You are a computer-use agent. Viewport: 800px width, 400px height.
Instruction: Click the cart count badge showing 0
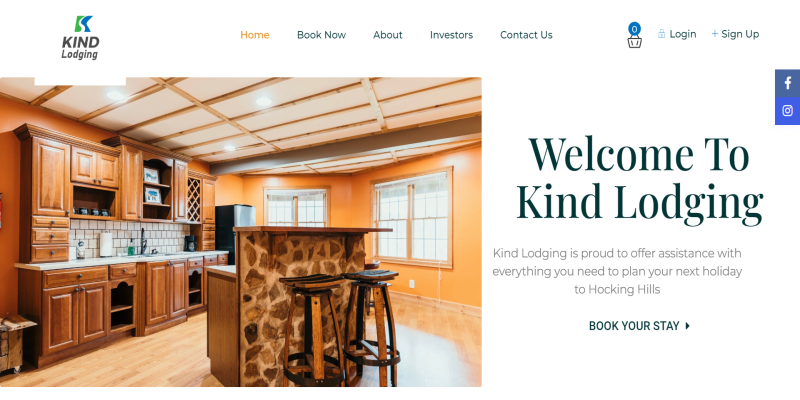634,29
